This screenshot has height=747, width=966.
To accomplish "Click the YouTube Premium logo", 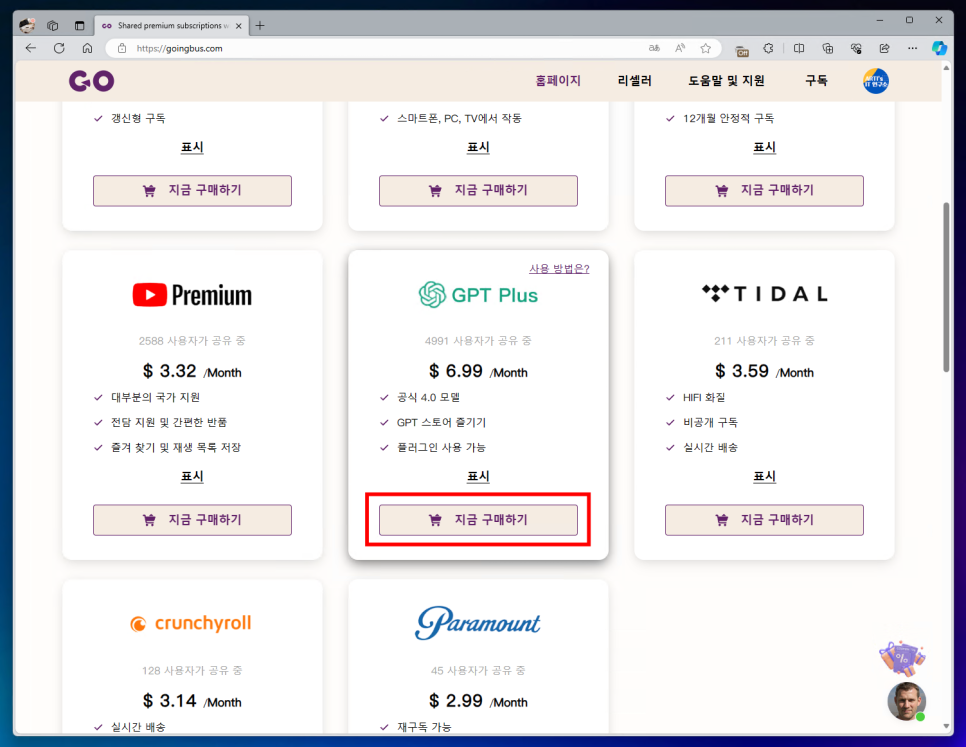I will [192, 295].
